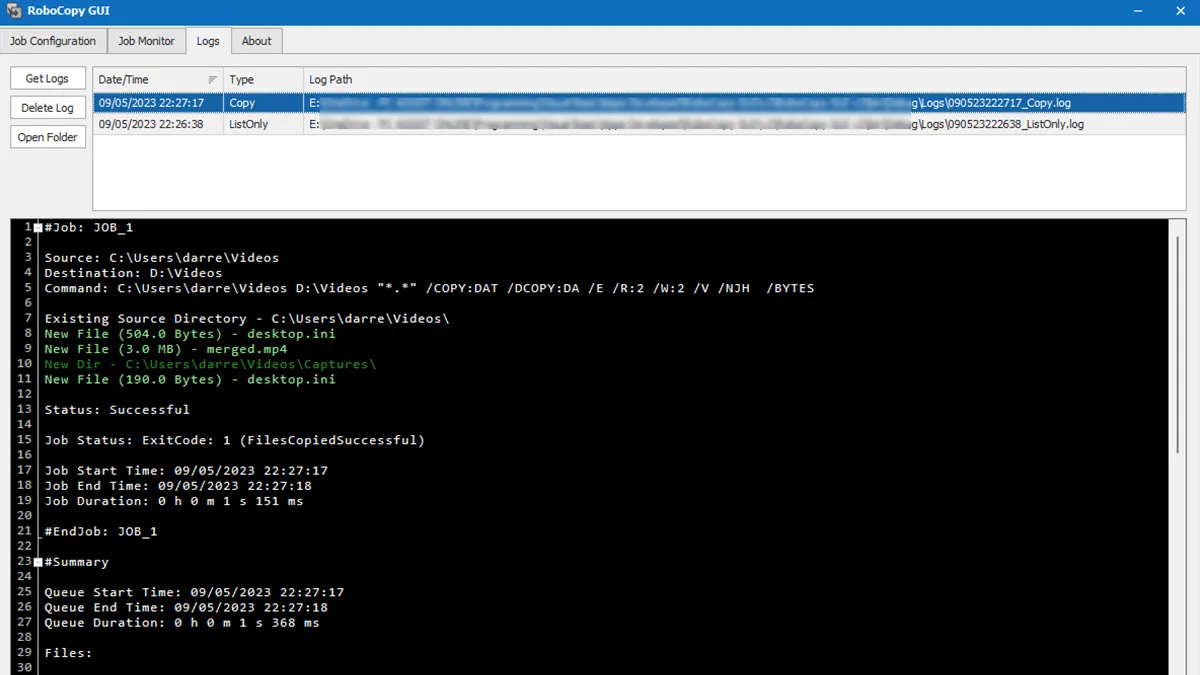This screenshot has width=1200, height=675.
Task: Click the RoboCopy GUI title bar icon
Action: [x=15, y=12]
